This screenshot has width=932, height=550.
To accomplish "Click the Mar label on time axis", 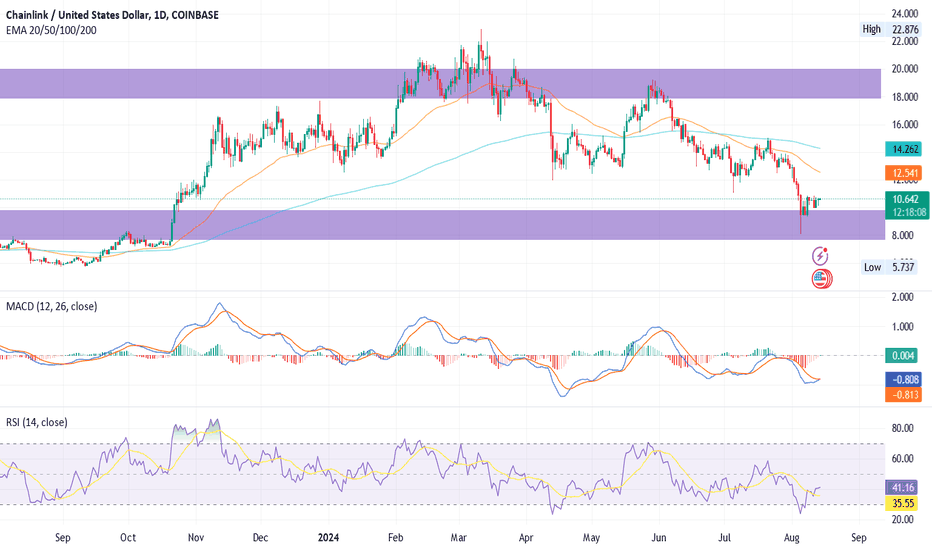I will point(458,538).
